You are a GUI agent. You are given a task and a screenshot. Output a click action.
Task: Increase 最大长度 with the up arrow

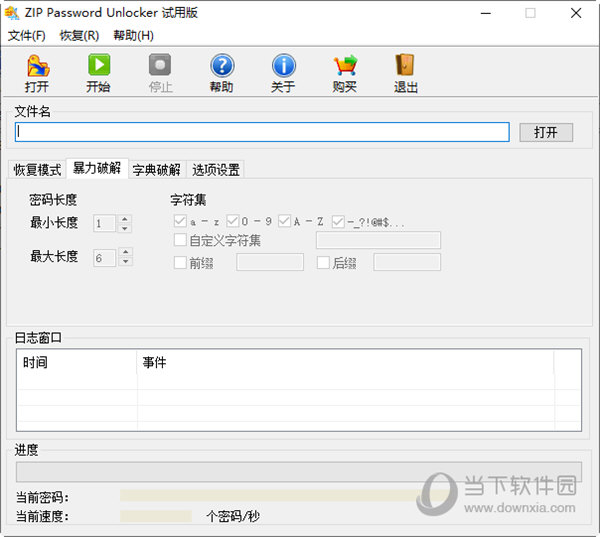(126, 253)
